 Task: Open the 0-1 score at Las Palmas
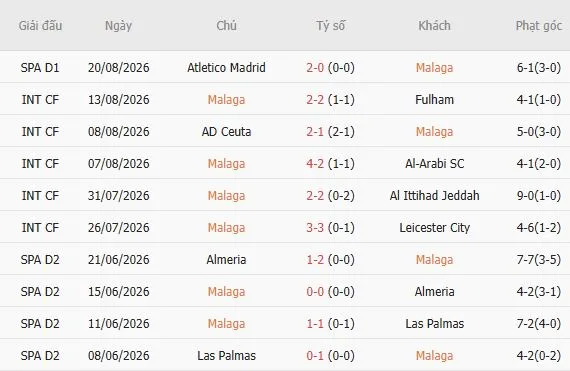(x=315, y=355)
